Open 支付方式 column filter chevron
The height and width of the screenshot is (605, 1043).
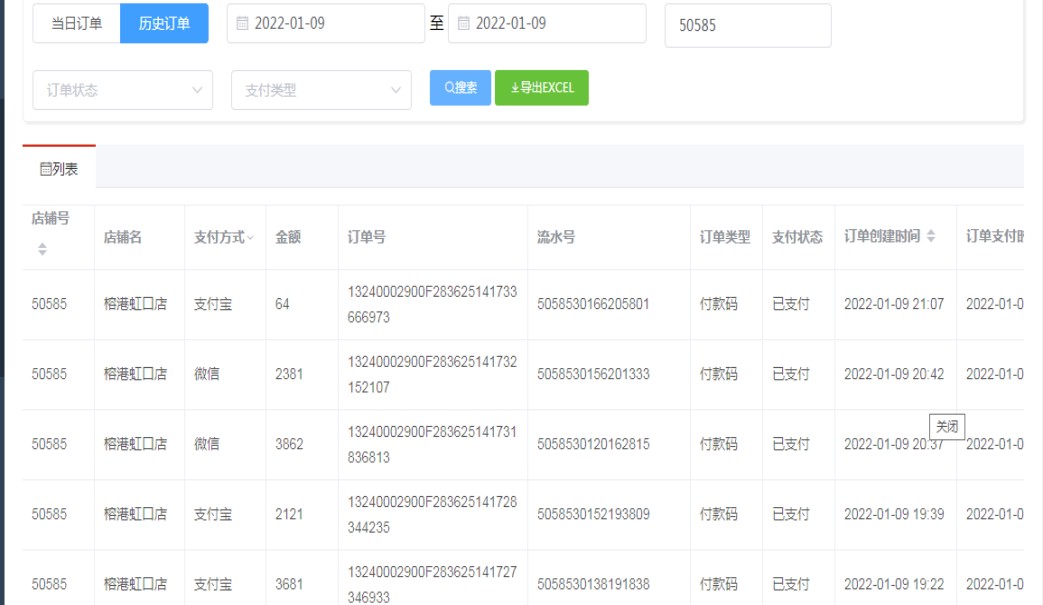(250, 238)
